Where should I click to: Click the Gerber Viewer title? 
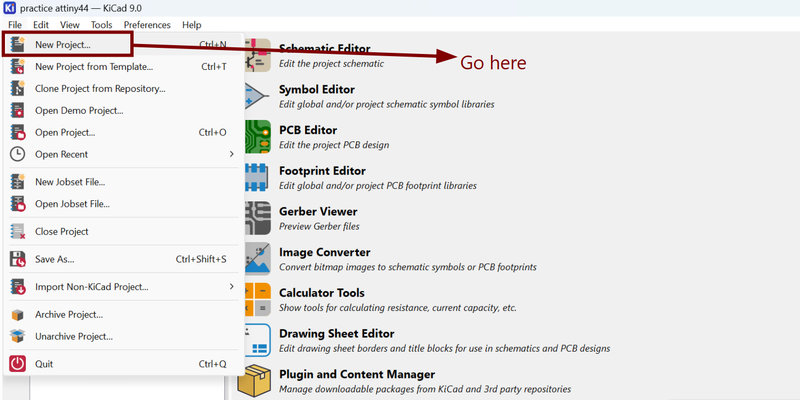pos(318,211)
